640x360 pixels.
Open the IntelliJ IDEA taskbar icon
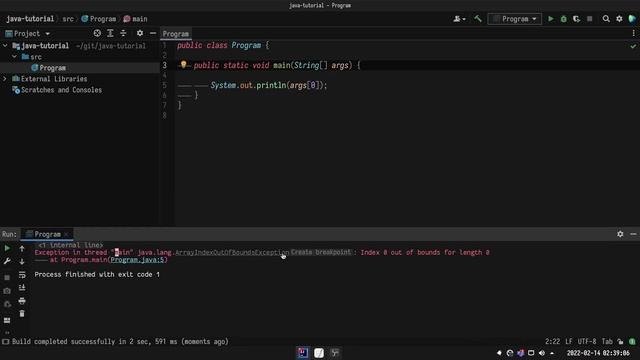click(302, 352)
